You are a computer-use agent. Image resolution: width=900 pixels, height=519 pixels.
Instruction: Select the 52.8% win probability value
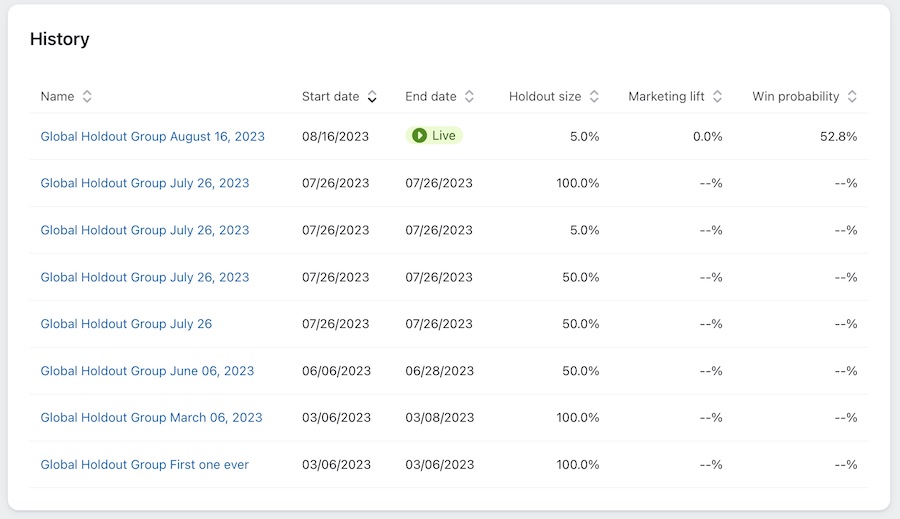coord(838,136)
